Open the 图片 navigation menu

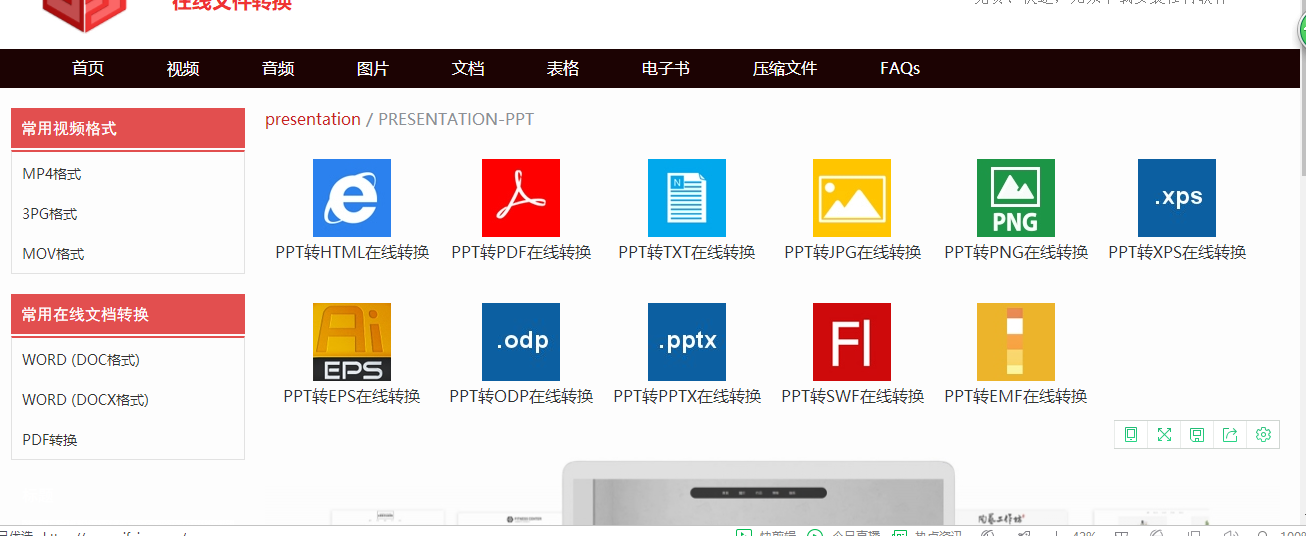[373, 68]
